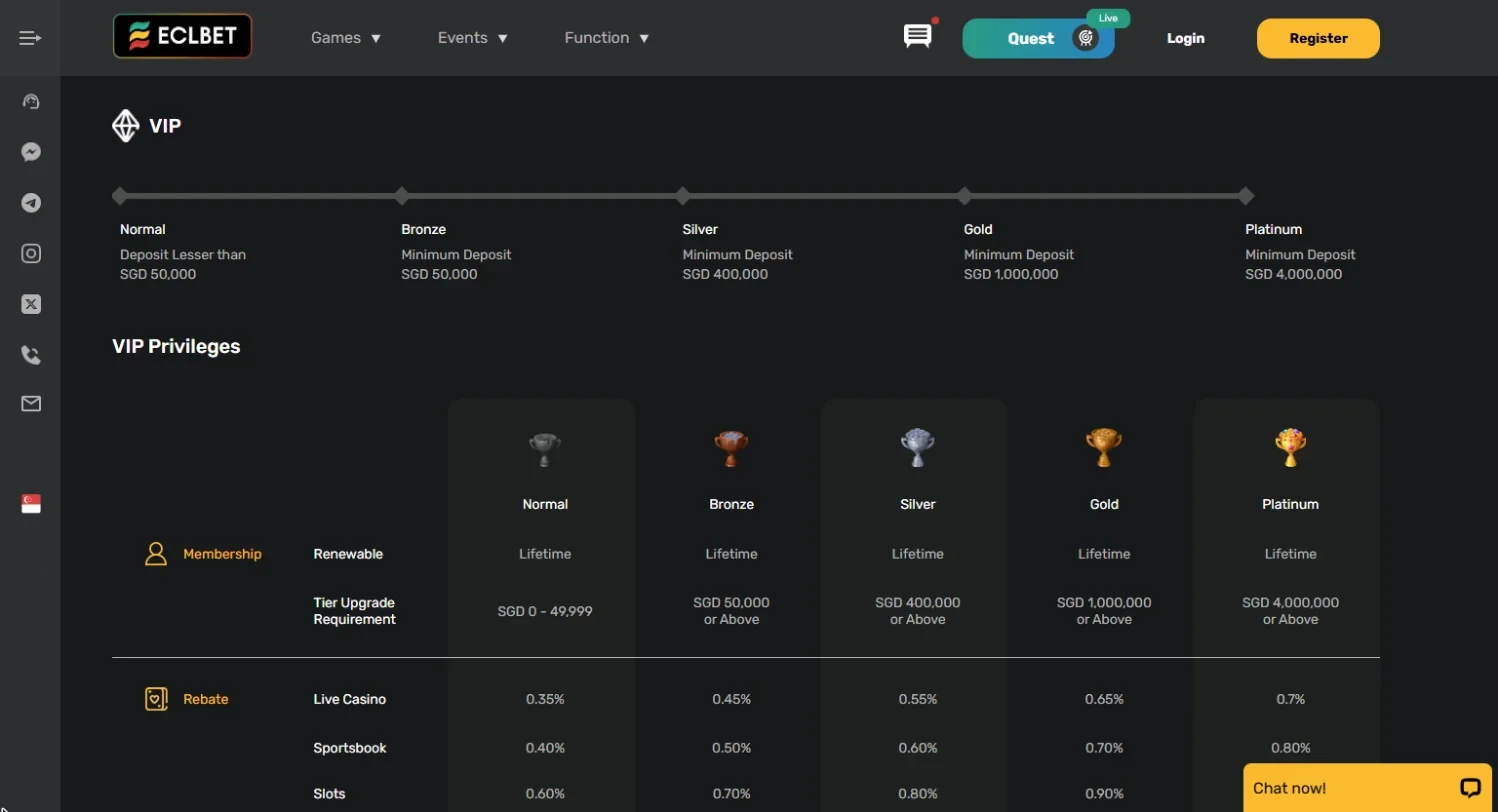Screen dimensions: 1498x812
Task: Click the 'Tier Upgrade Requirement' row label
Action: 355,611
